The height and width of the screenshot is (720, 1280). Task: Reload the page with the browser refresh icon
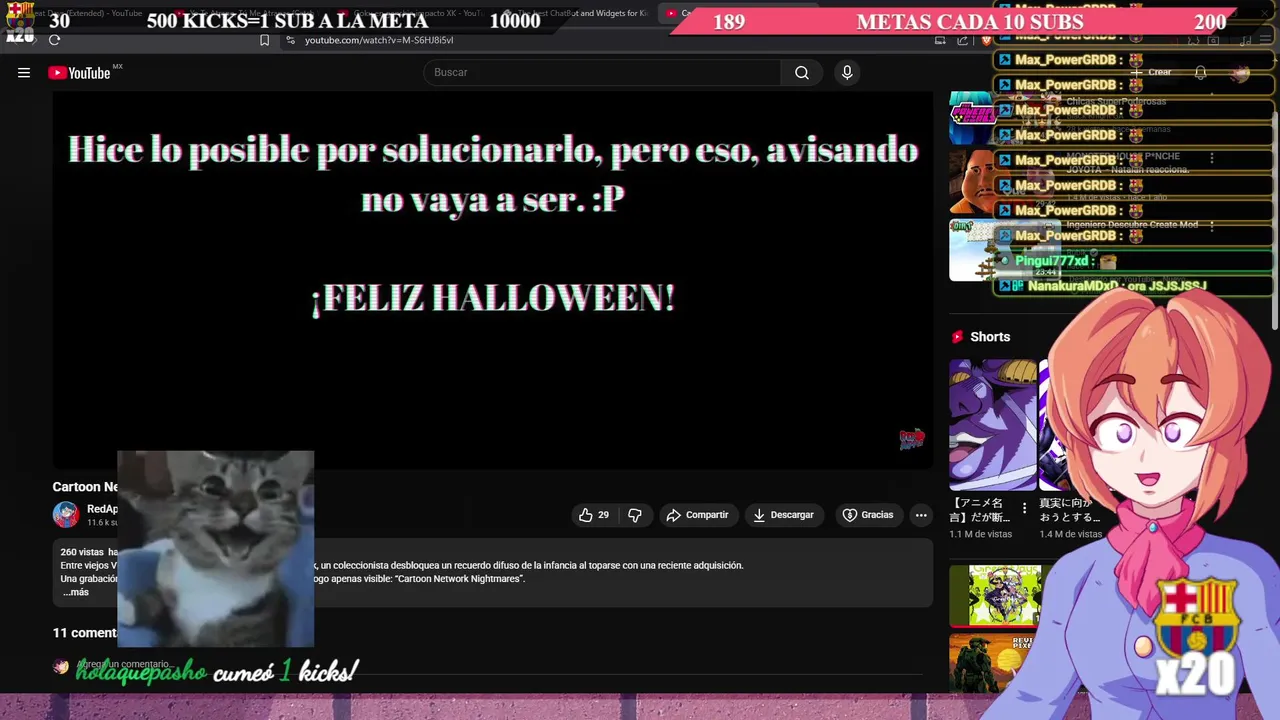pyautogui.click(x=54, y=40)
